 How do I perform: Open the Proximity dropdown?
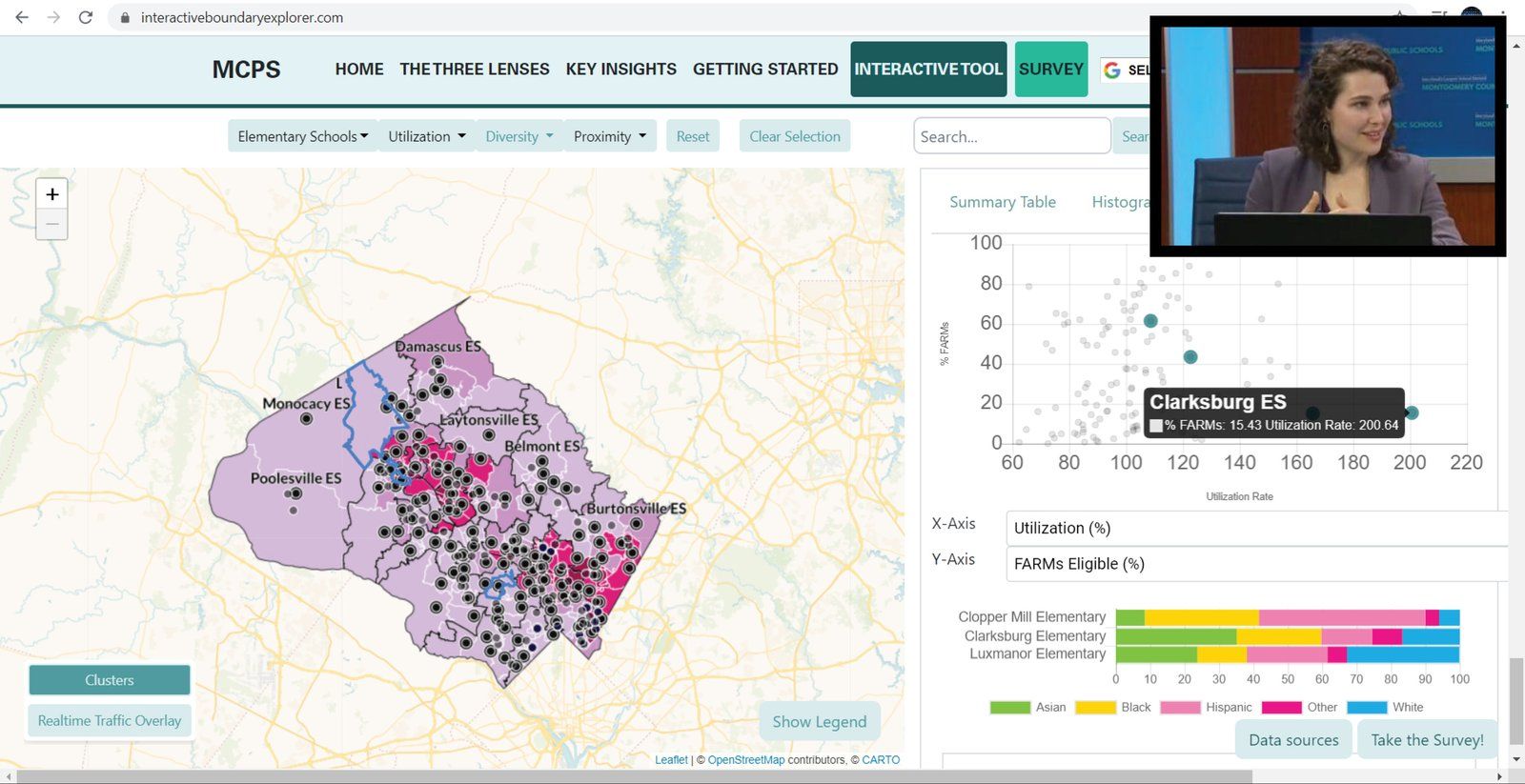pos(609,136)
